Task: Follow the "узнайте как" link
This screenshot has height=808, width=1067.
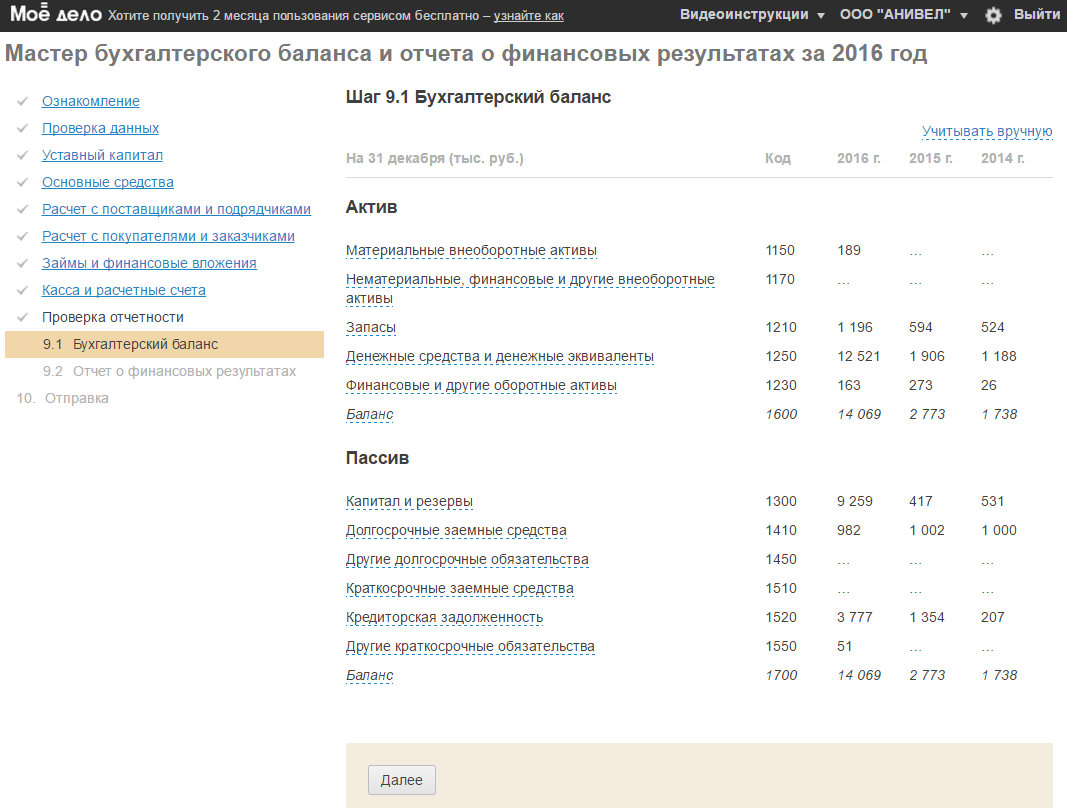Action: pos(529,16)
